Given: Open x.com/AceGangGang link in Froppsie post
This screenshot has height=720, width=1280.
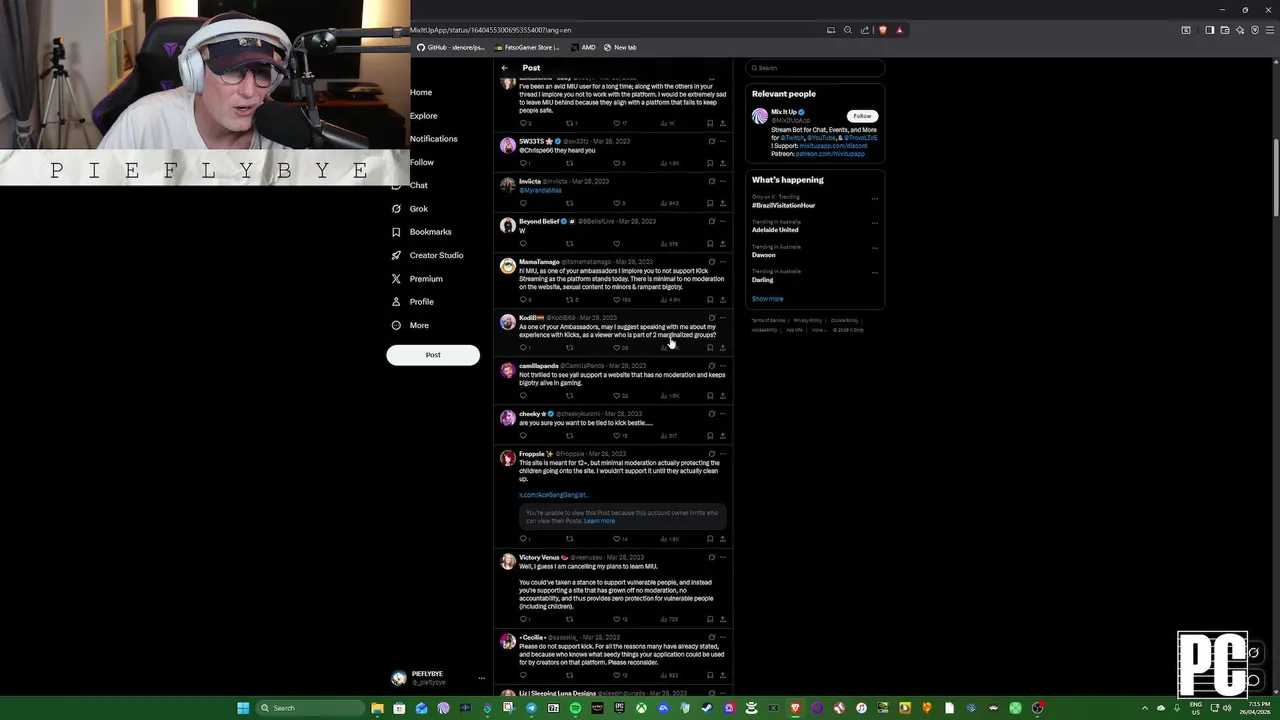Looking at the screenshot, I should click(x=553, y=495).
